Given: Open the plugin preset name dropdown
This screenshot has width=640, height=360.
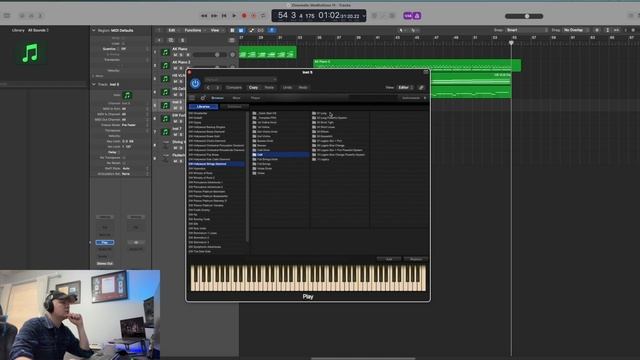Looking at the screenshot, I should pyautogui.click(x=241, y=80).
